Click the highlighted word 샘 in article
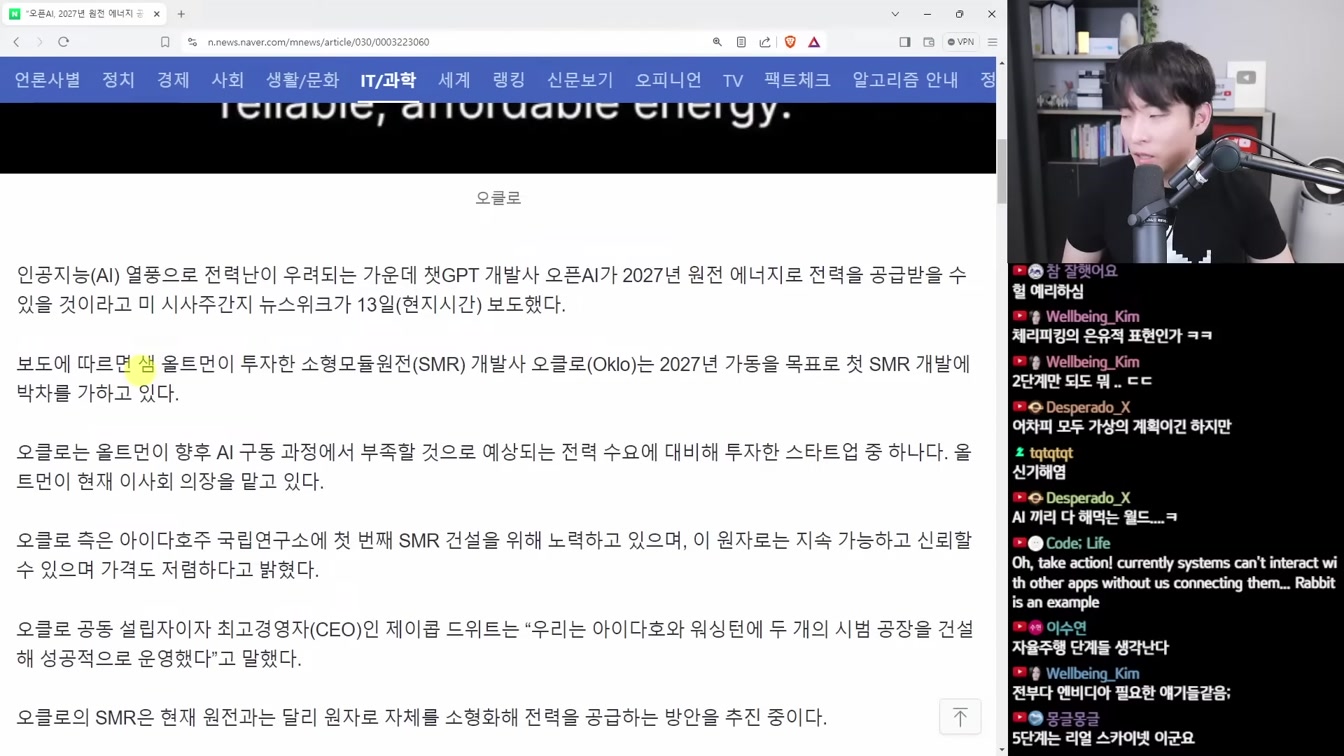 (x=146, y=364)
